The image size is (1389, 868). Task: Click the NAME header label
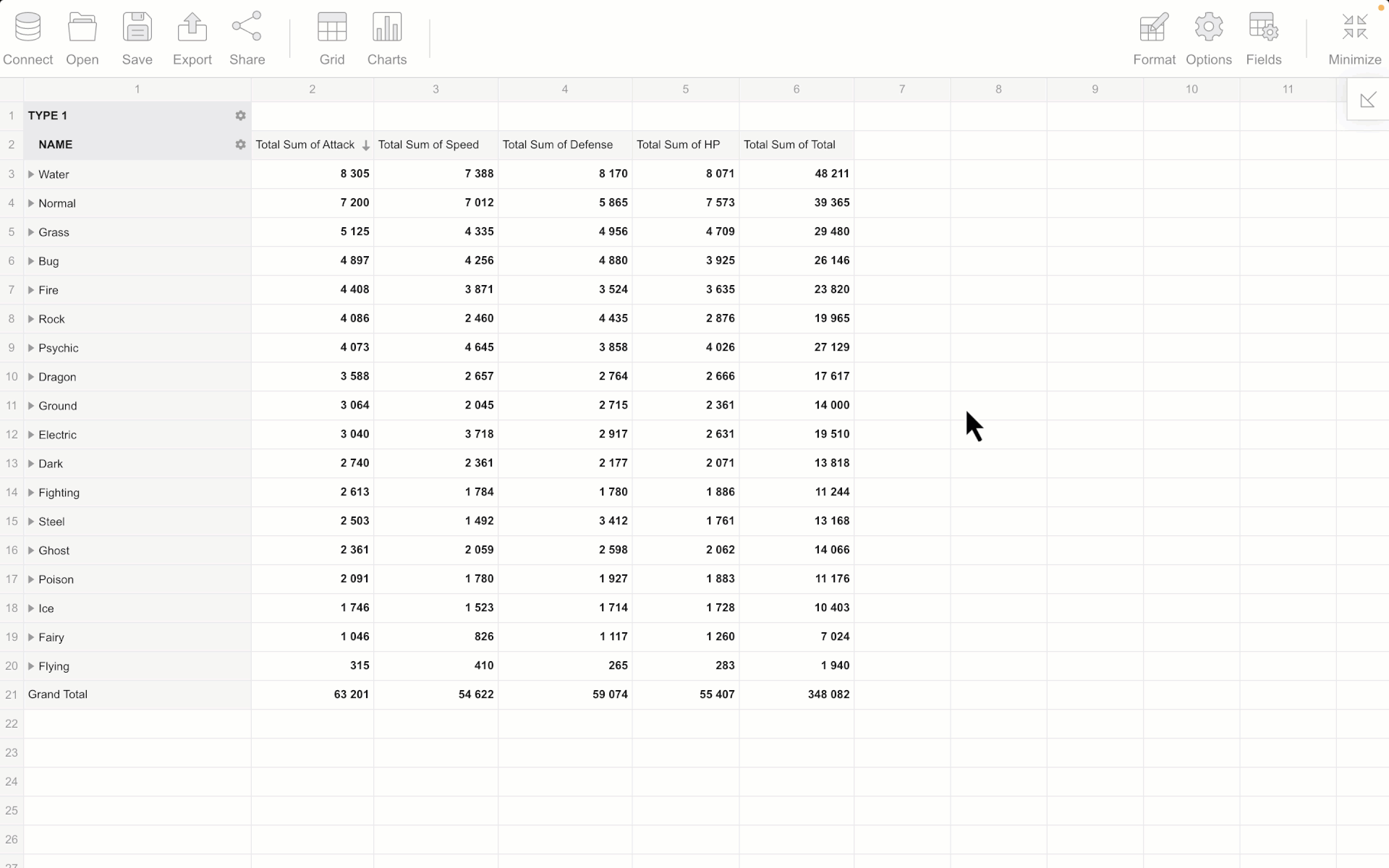[56, 145]
